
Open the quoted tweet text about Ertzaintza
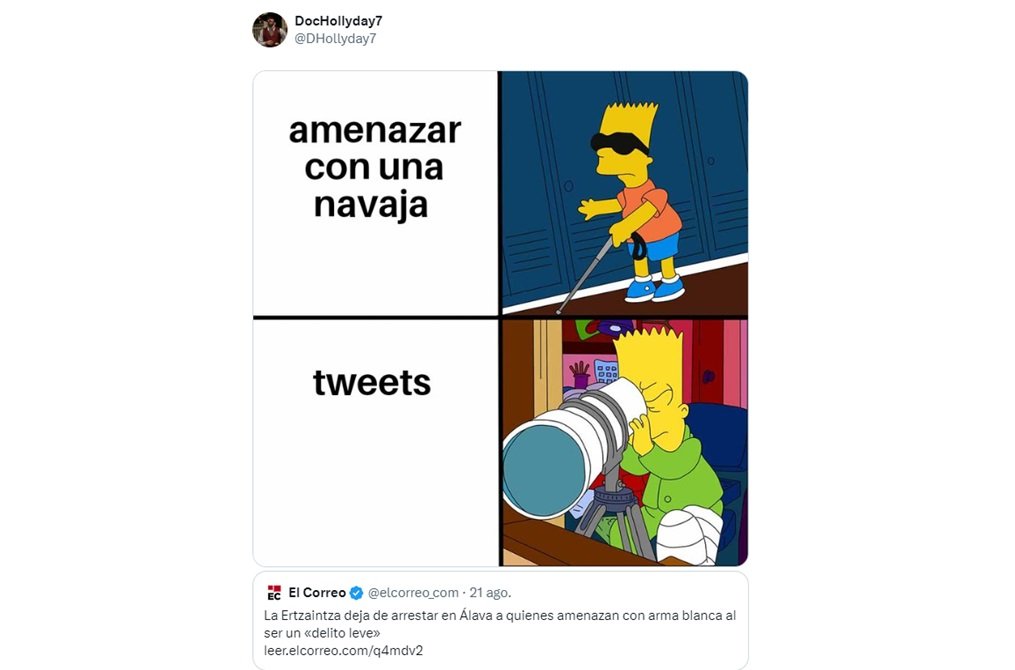(500, 624)
